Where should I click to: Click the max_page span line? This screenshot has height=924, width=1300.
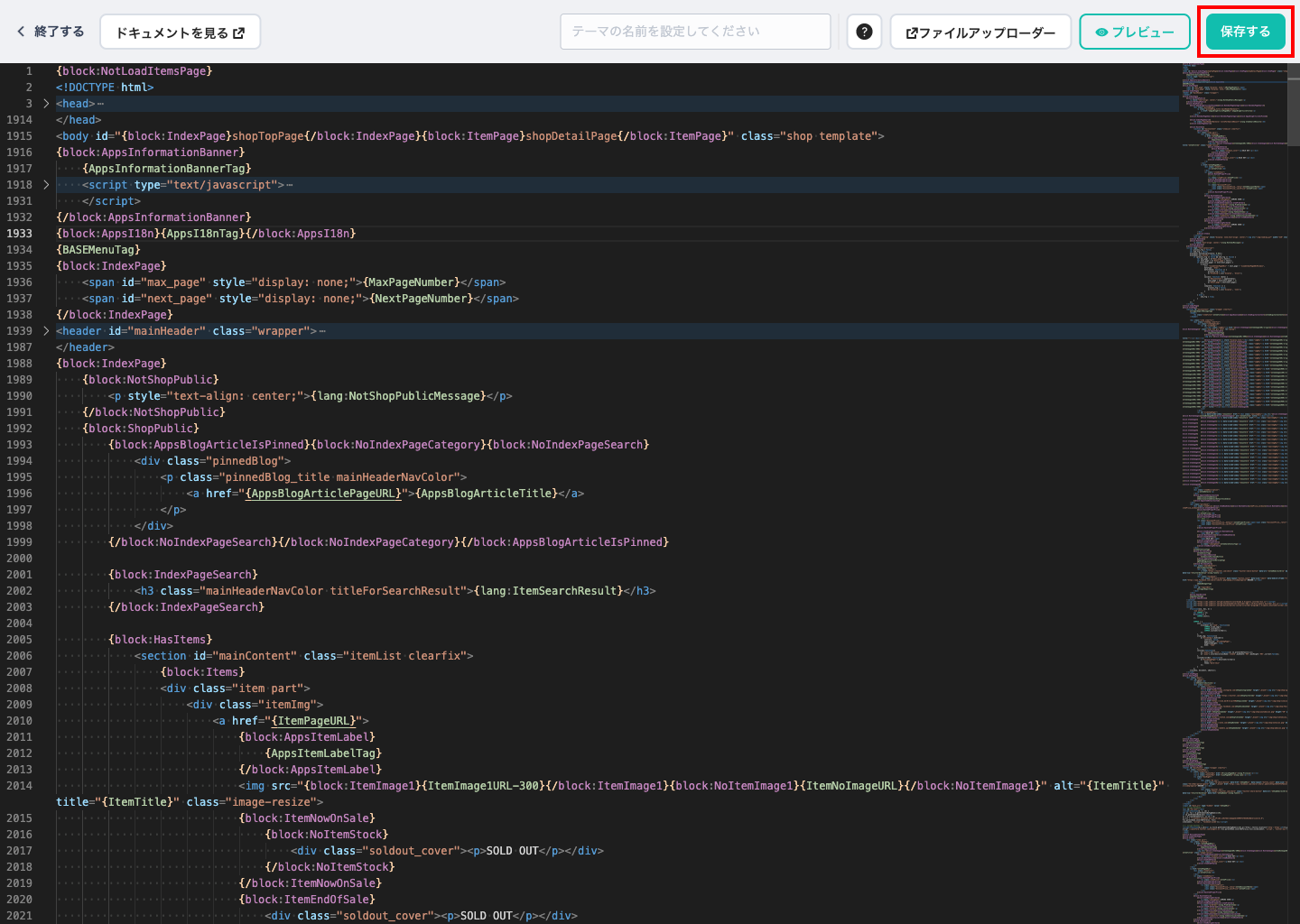click(x=294, y=282)
